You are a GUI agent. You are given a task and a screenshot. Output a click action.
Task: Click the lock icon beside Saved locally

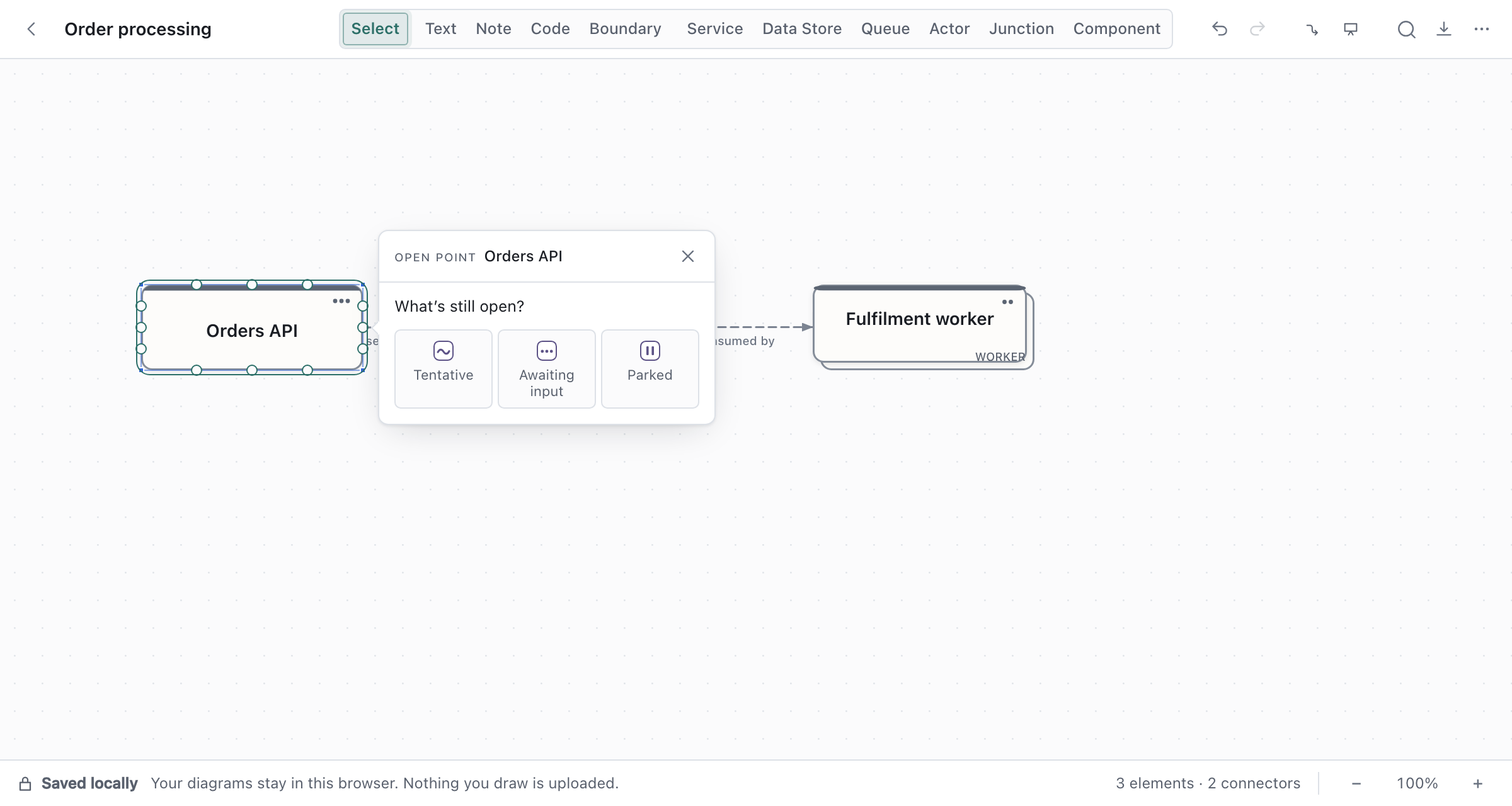click(25, 784)
